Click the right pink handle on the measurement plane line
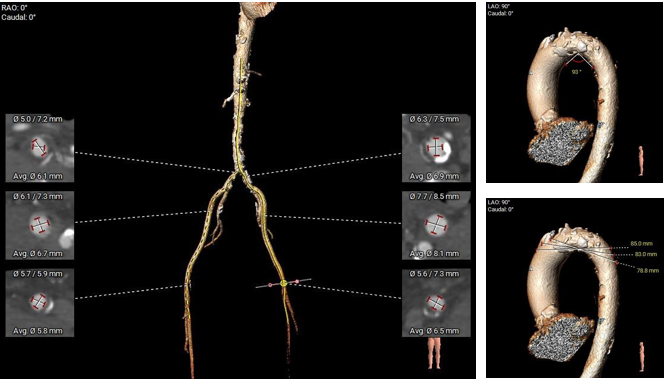The height and width of the screenshot is (379, 667). pos(297,281)
